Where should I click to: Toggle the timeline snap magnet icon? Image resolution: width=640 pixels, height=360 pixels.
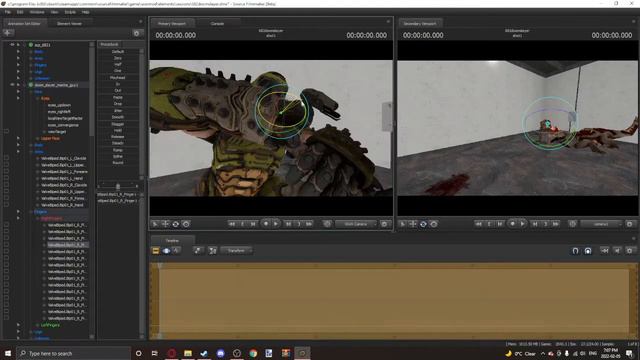(575, 251)
